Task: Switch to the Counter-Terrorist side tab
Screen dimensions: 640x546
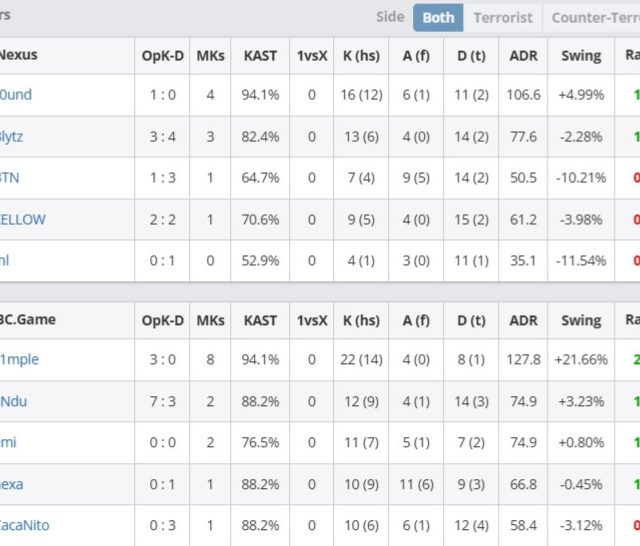Action: [x=595, y=17]
